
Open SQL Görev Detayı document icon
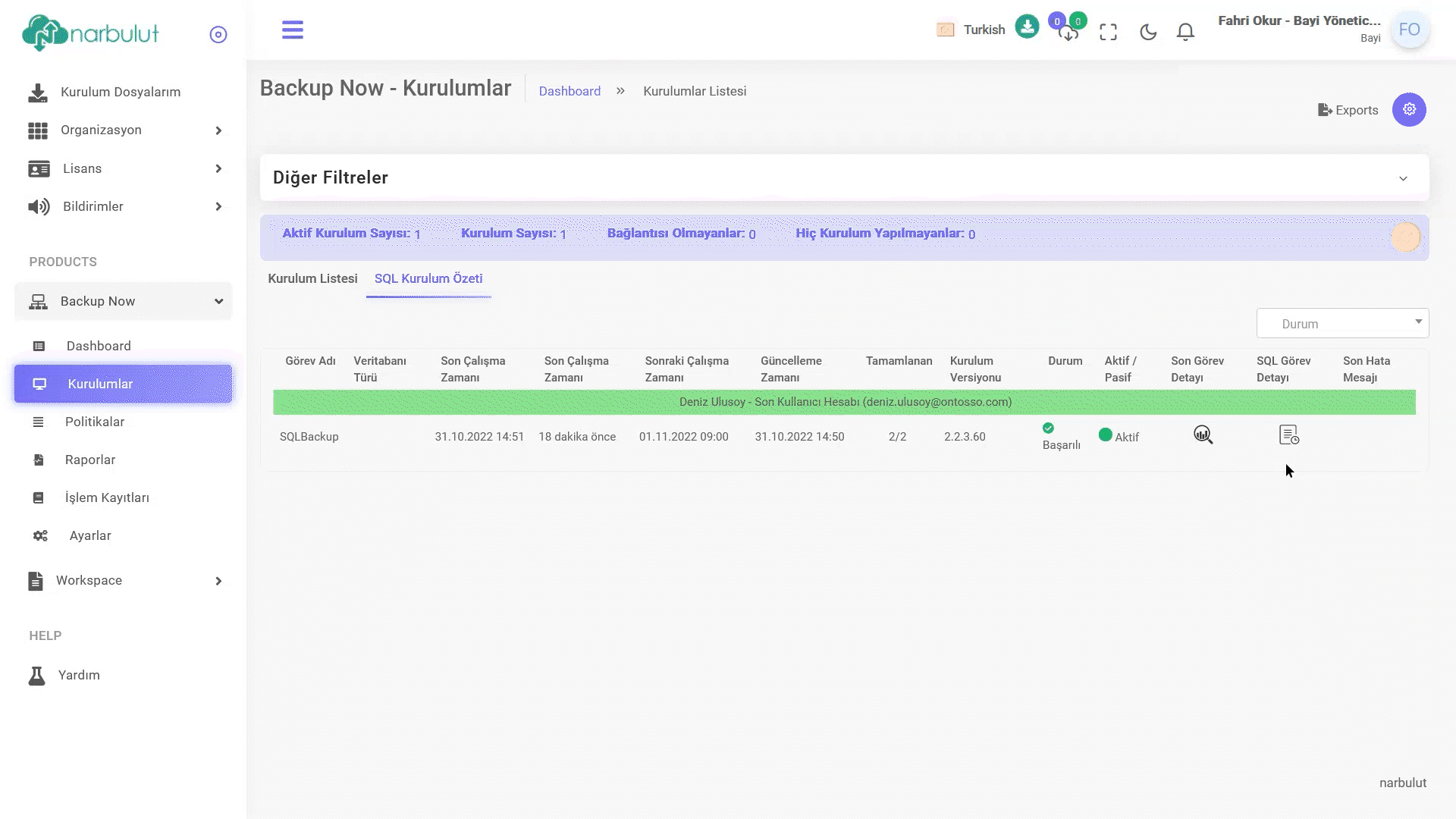click(x=1289, y=435)
